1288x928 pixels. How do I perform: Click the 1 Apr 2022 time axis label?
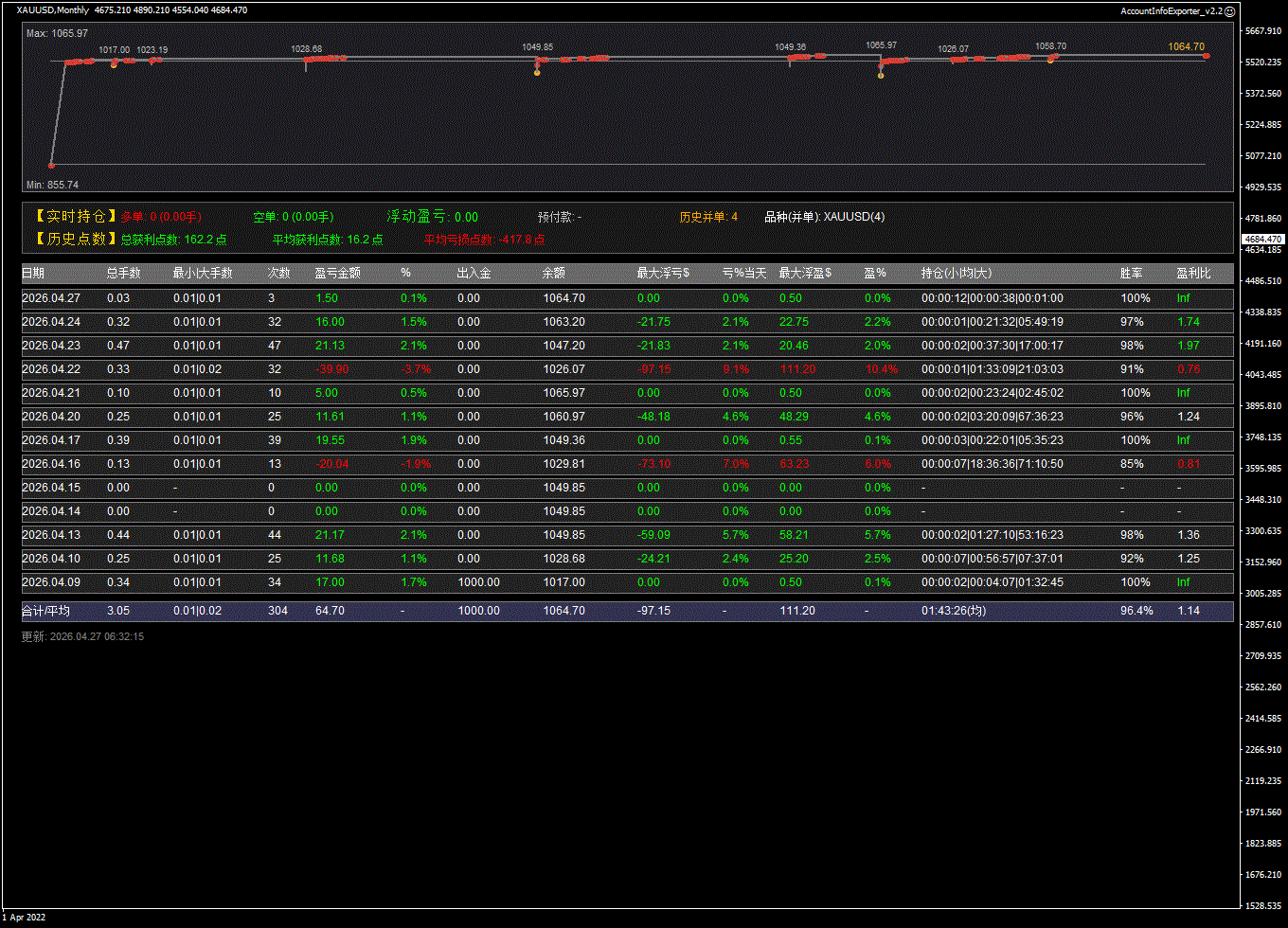point(24,917)
